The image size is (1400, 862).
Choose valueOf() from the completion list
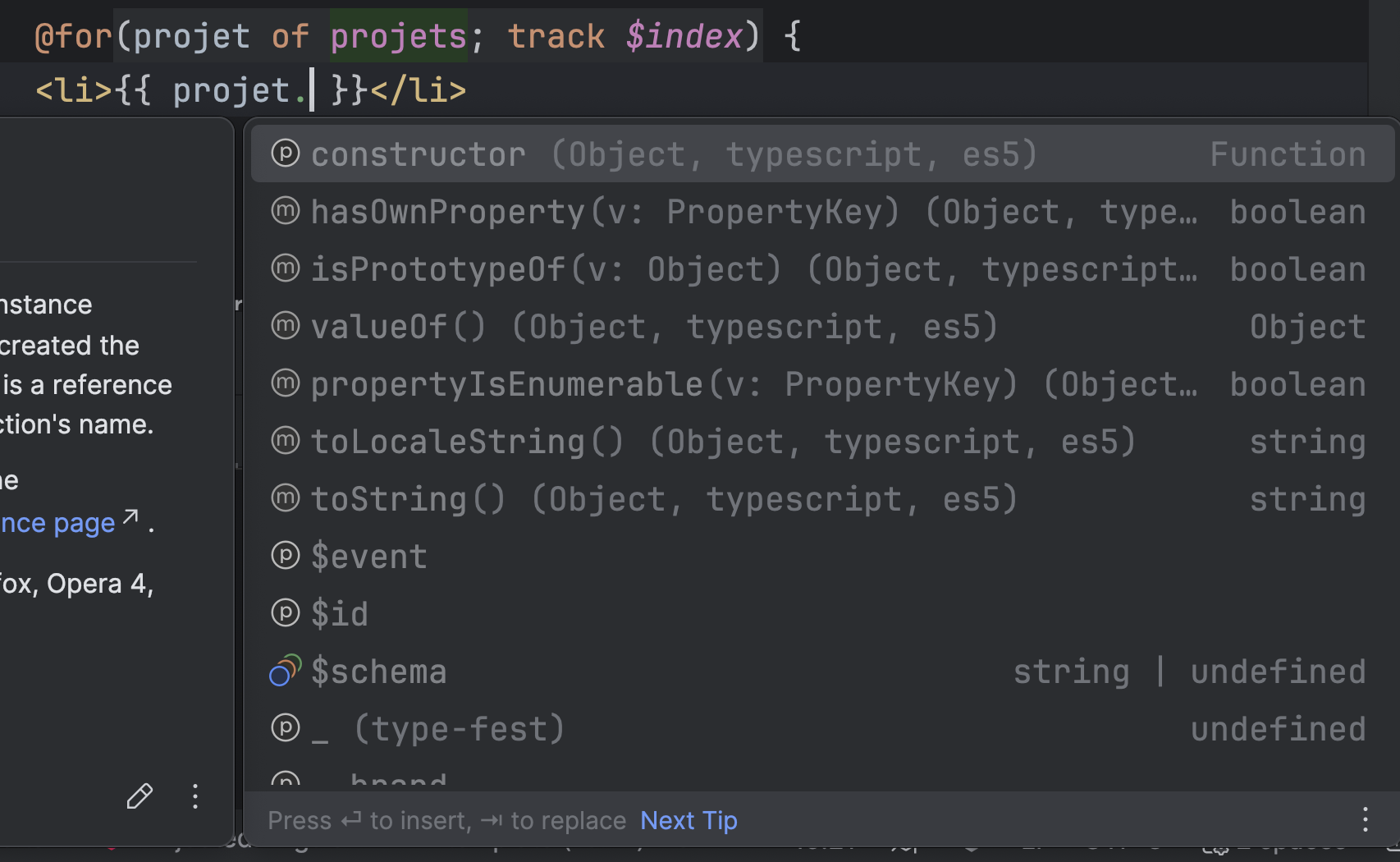click(x=398, y=327)
